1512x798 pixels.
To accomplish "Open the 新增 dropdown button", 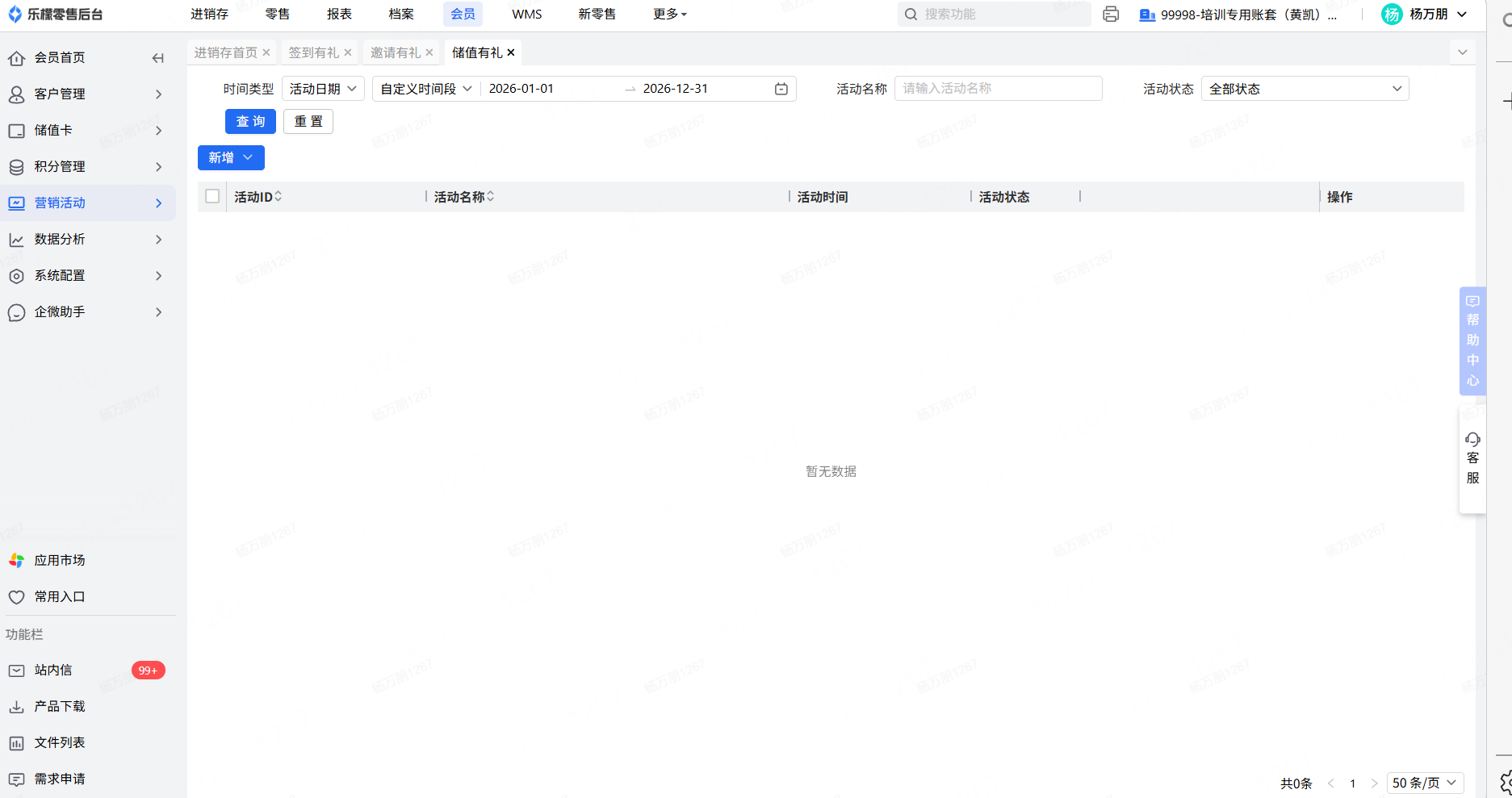I will click(231, 157).
